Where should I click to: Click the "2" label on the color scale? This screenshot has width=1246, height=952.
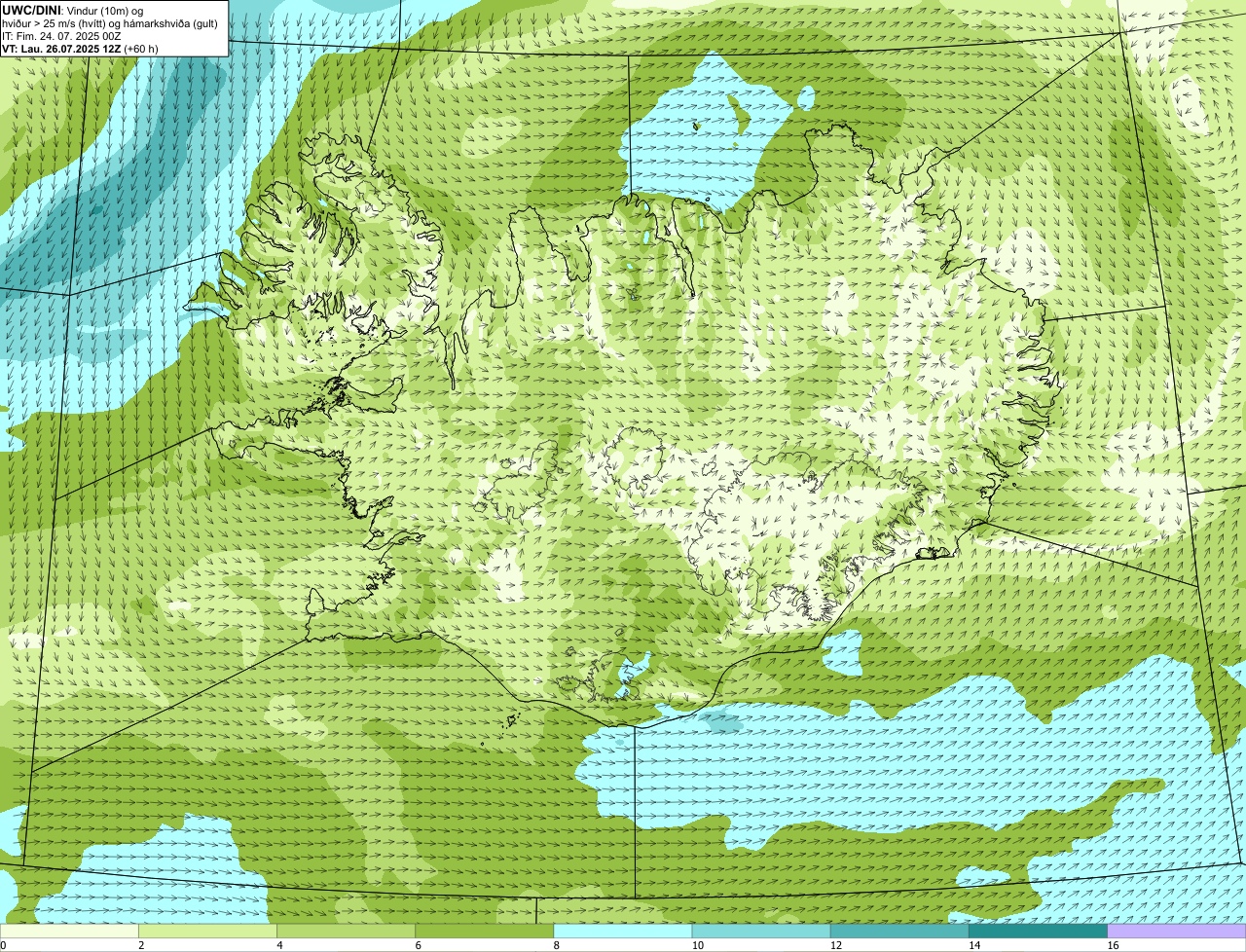click(x=141, y=945)
